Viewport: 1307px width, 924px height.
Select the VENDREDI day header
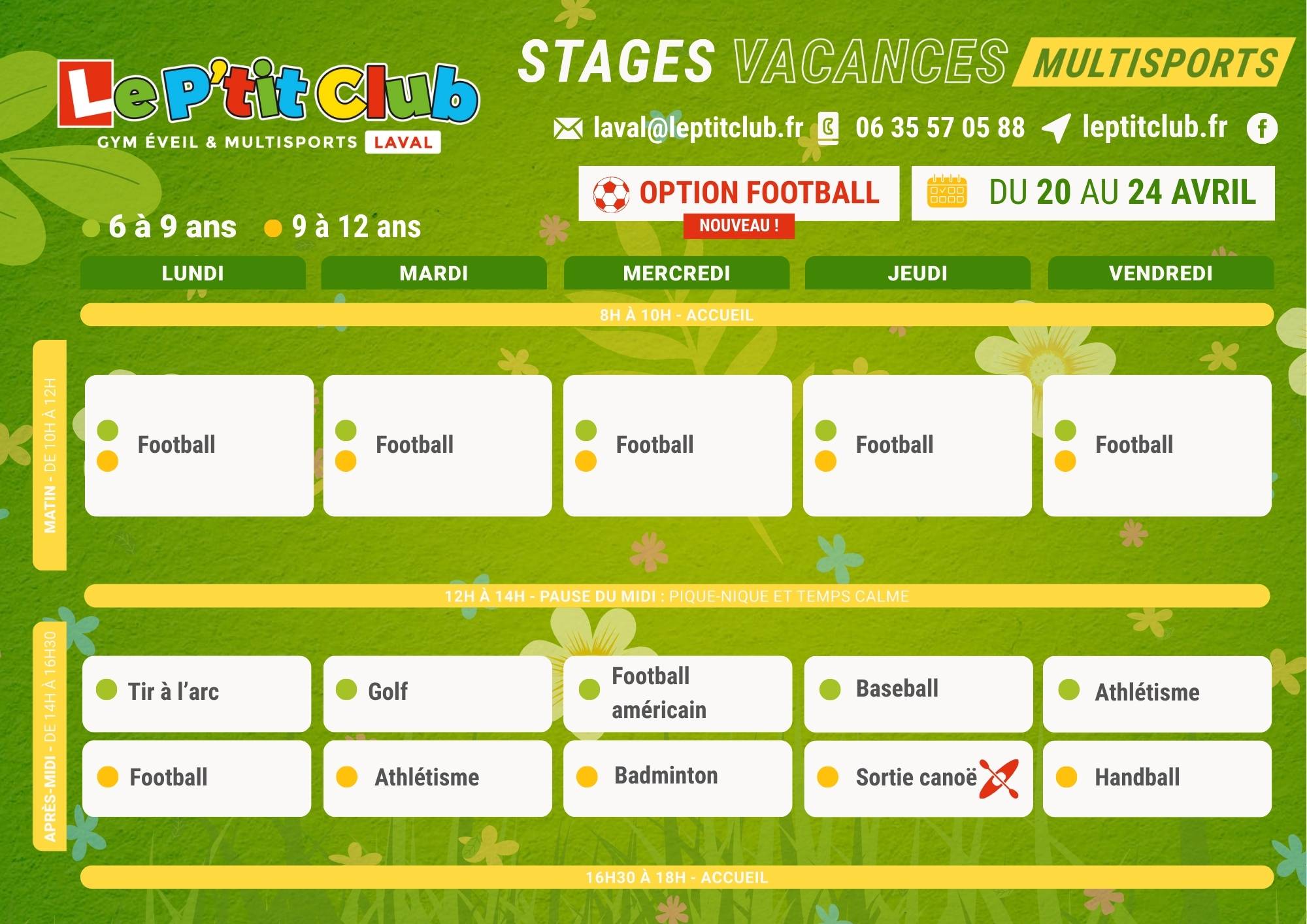pos(1161,273)
